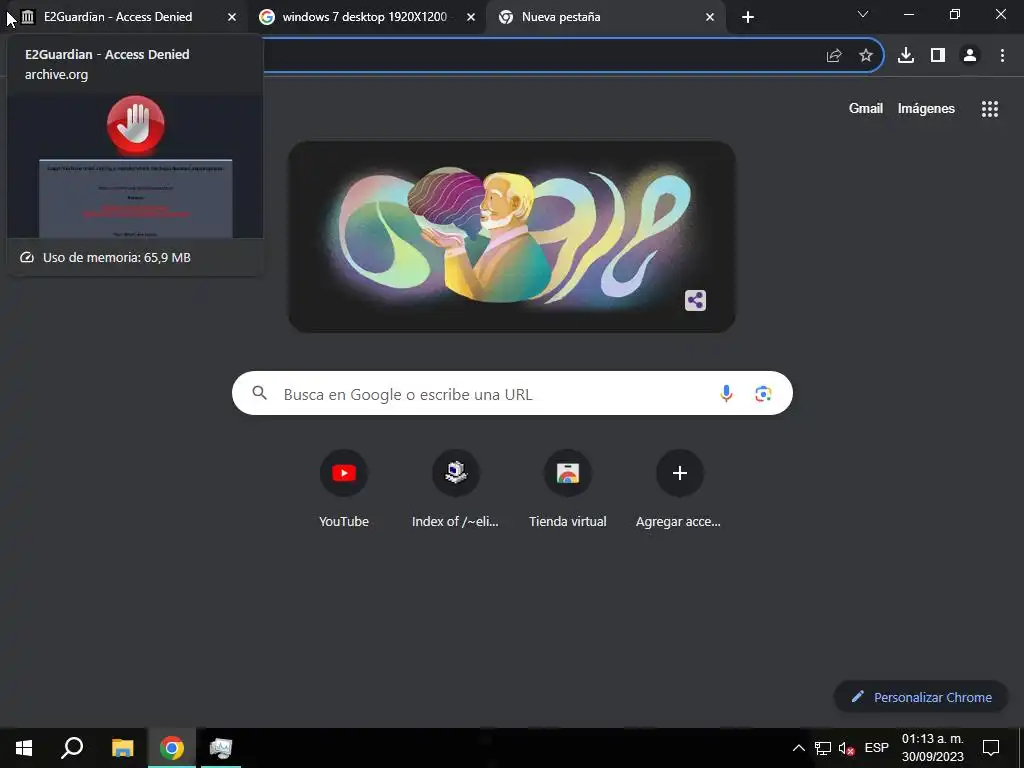The width and height of the screenshot is (1024, 768).
Task: Click the share this page icon in address bar
Action: pos(834,56)
